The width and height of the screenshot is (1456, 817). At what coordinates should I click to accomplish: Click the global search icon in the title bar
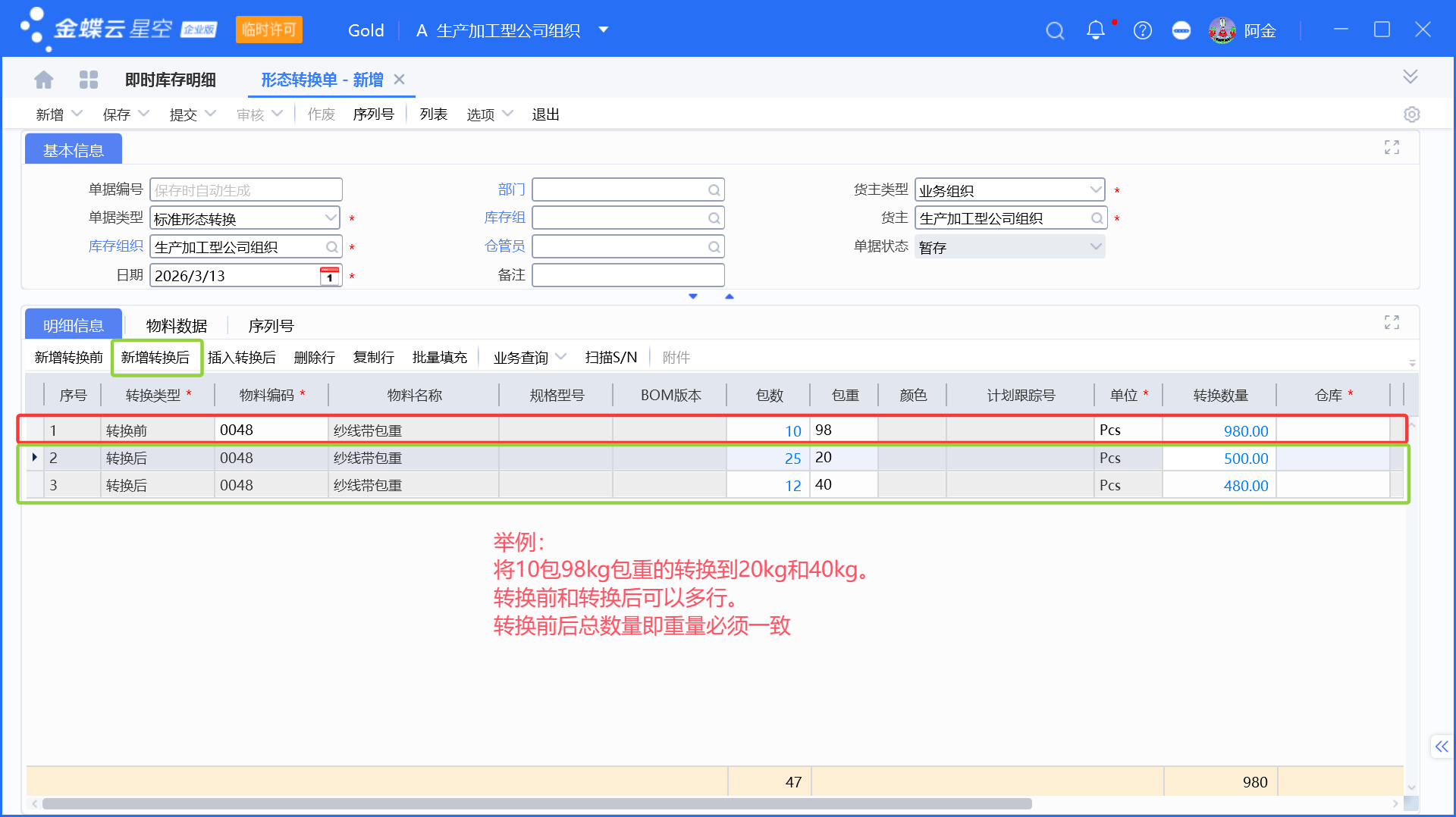(x=1054, y=30)
